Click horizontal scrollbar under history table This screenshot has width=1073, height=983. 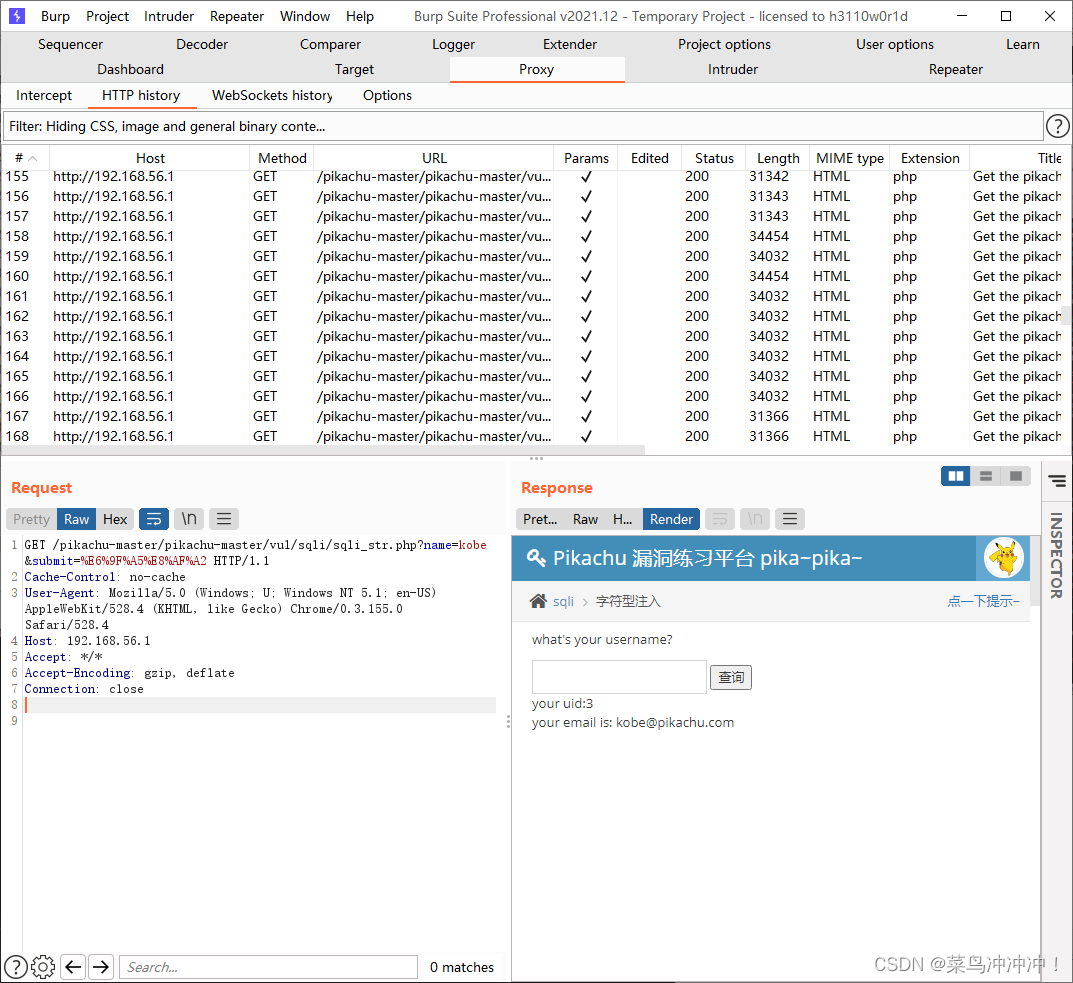[323, 450]
